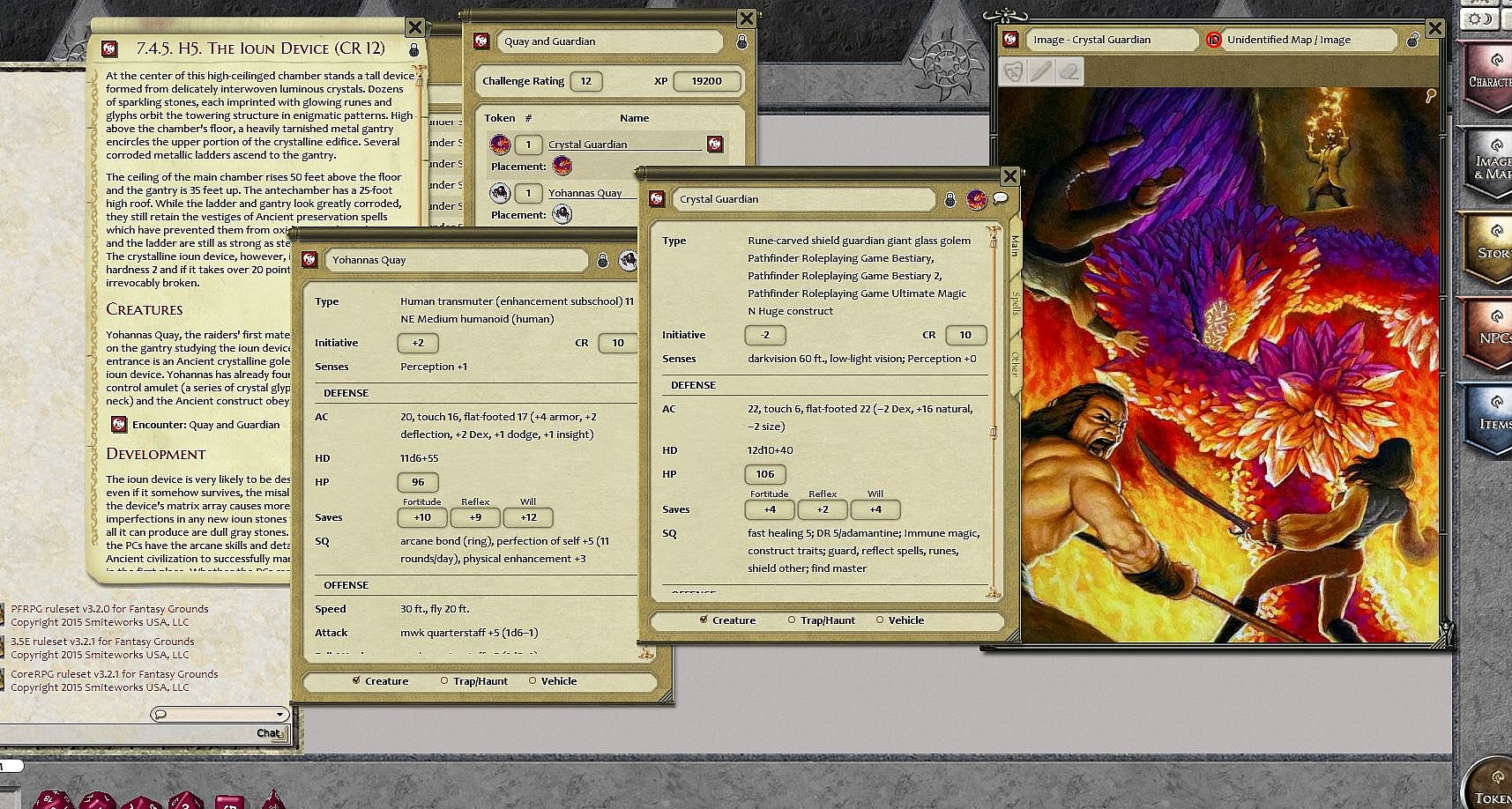1512x809 pixels.
Task: Click the XP field showing 19200
Action: pyautogui.click(x=706, y=81)
